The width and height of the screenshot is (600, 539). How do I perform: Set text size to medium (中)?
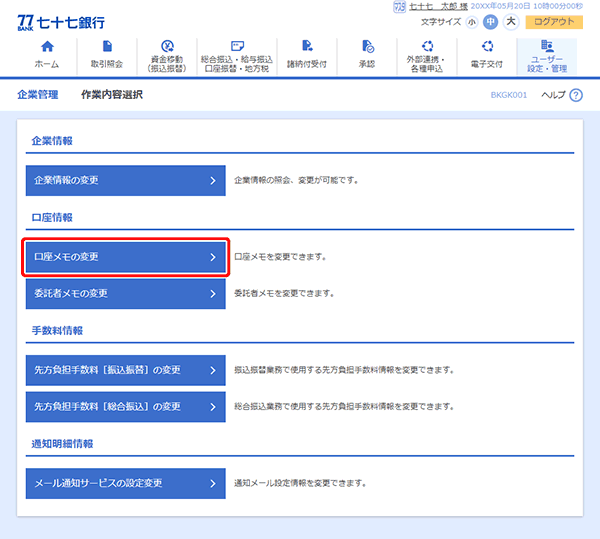pos(490,22)
